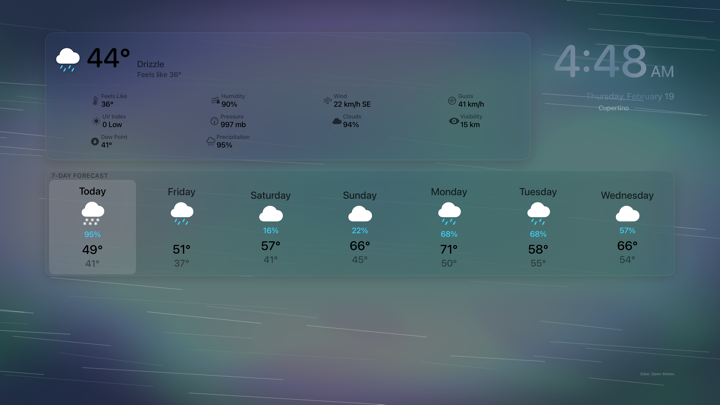Click Wednesday's low temperature 54°

click(627, 259)
